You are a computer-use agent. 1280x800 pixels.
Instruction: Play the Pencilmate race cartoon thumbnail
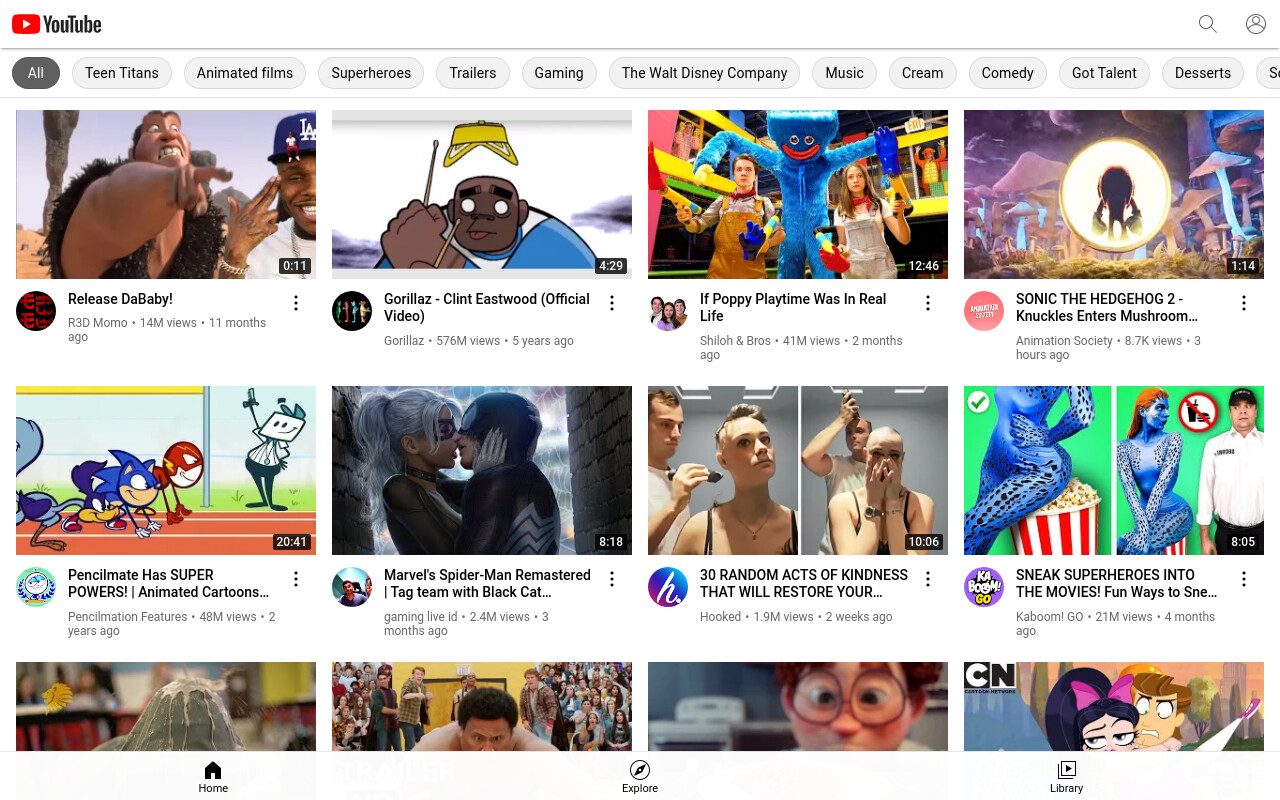166,470
